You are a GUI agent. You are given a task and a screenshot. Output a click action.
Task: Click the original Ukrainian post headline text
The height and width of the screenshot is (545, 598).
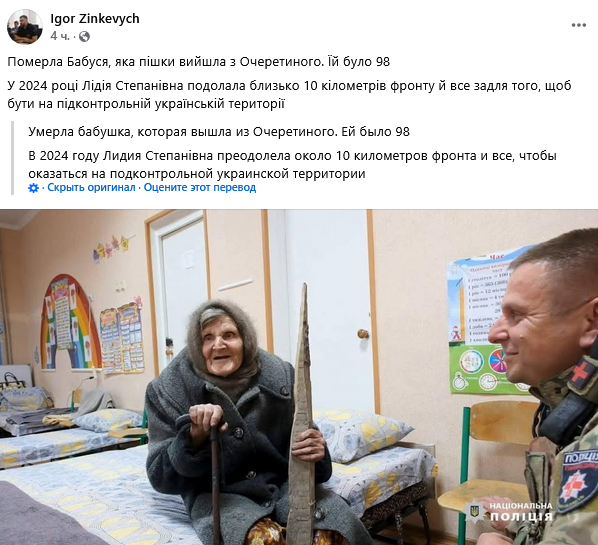[199, 62]
